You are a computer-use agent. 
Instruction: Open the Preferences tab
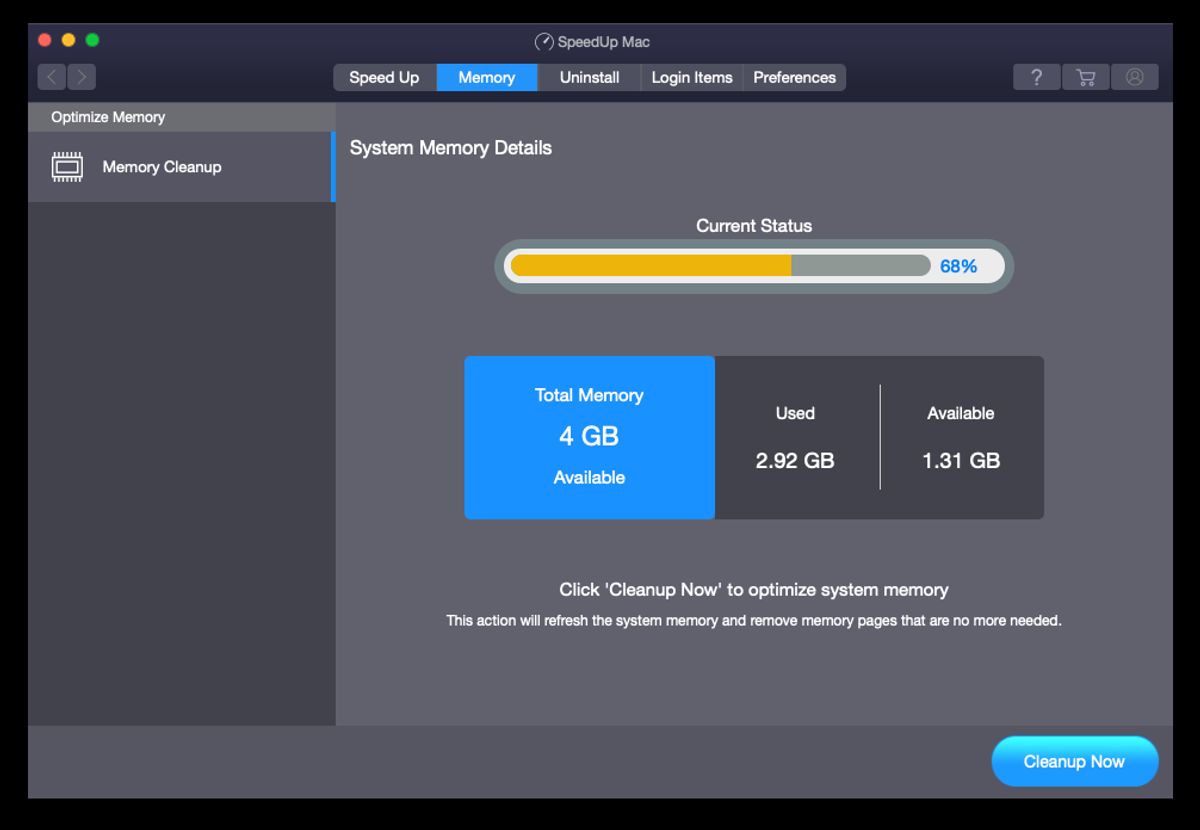tap(794, 77)
